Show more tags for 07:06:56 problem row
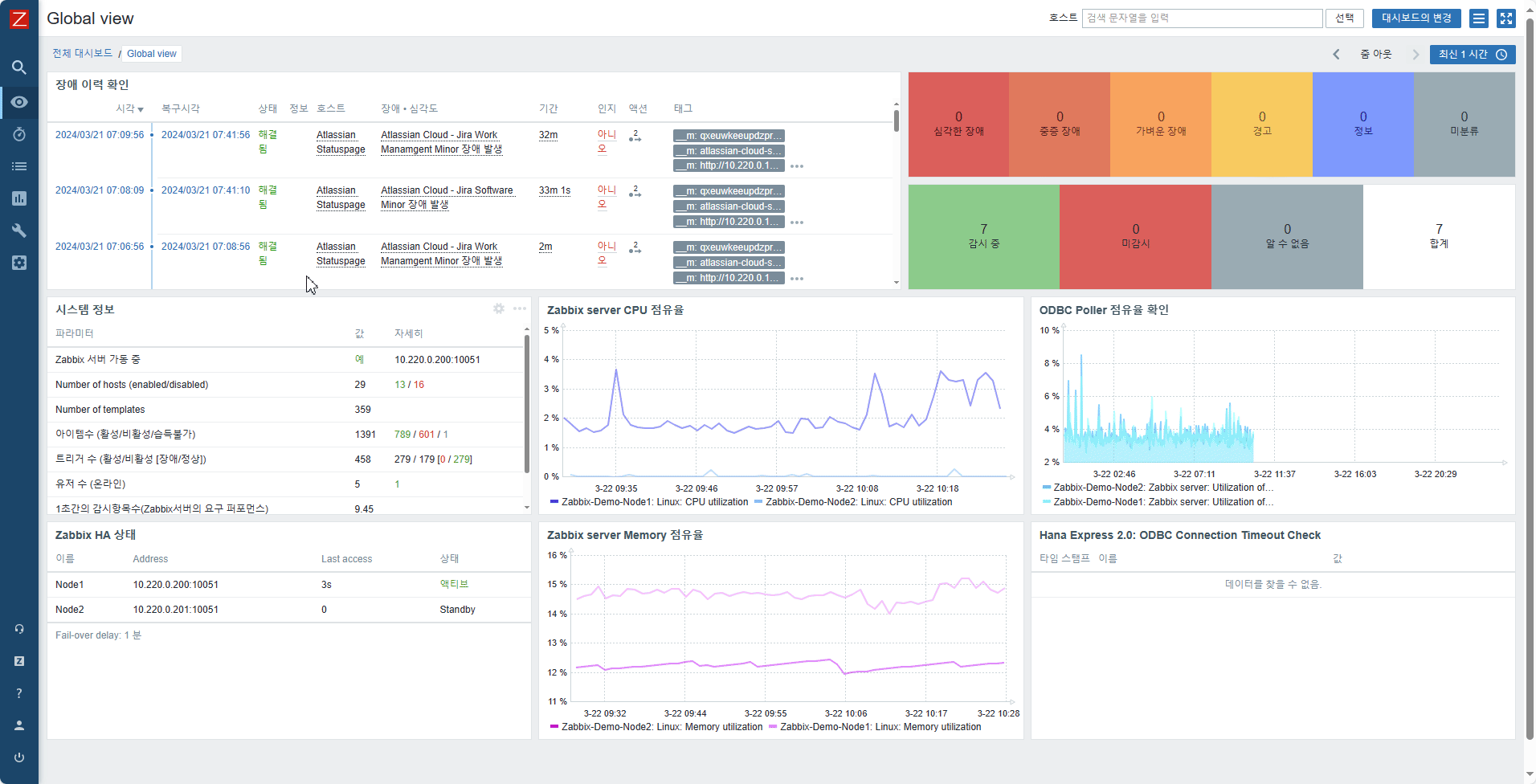 pos(797,279)
